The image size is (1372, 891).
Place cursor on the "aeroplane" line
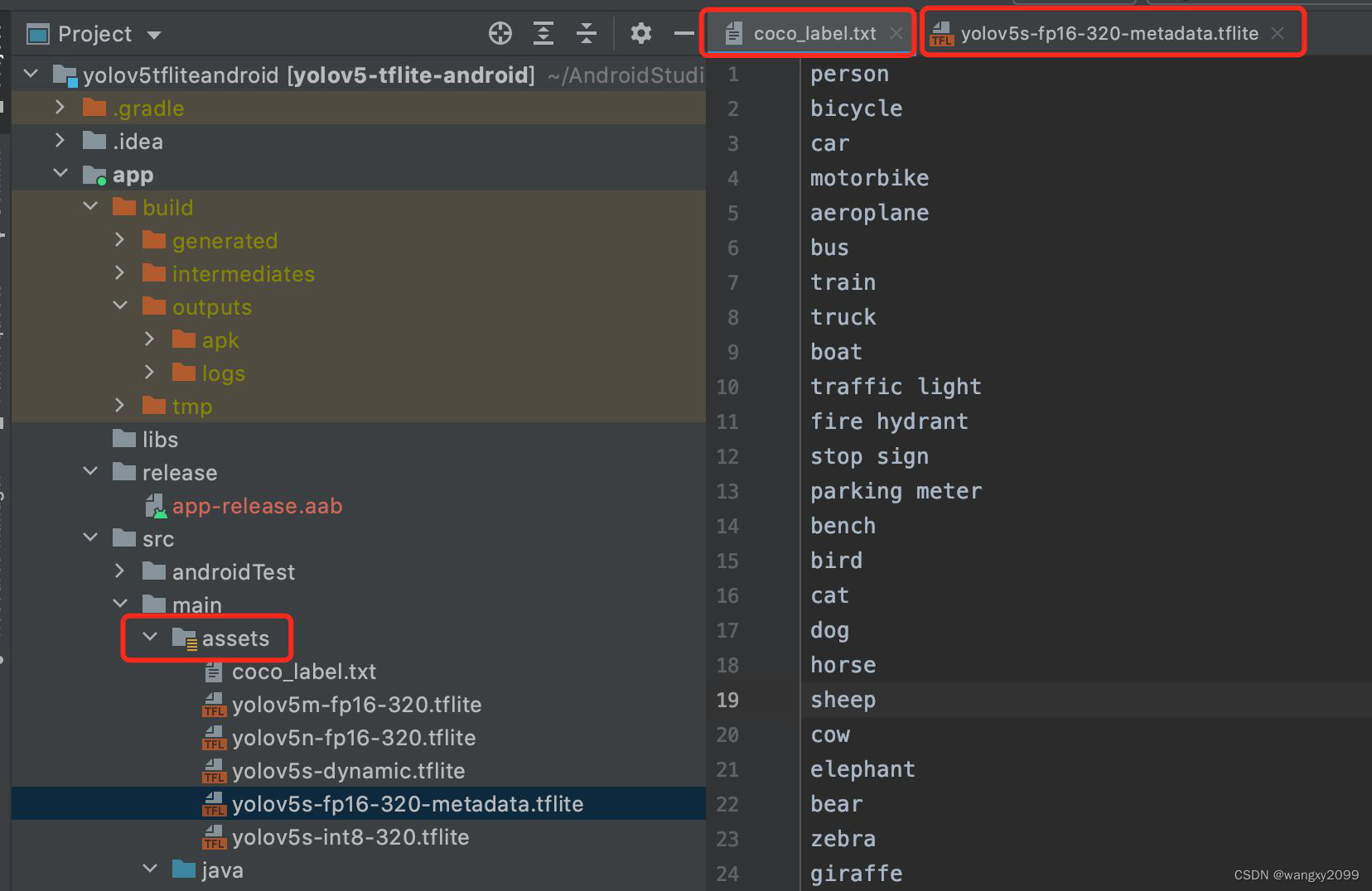click(x=869, y=213)
